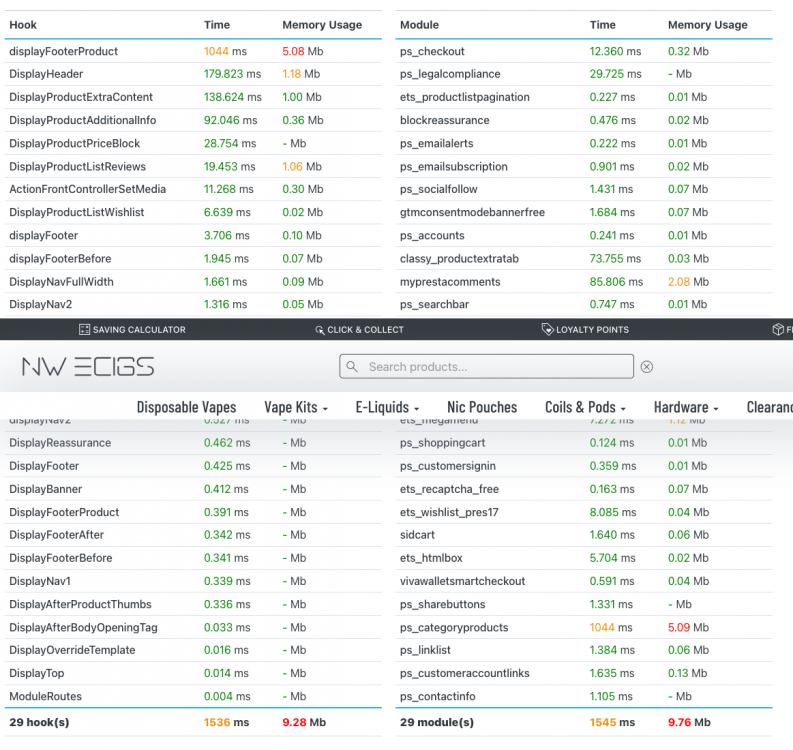Select the blockreassurance module name

(445, 120)
